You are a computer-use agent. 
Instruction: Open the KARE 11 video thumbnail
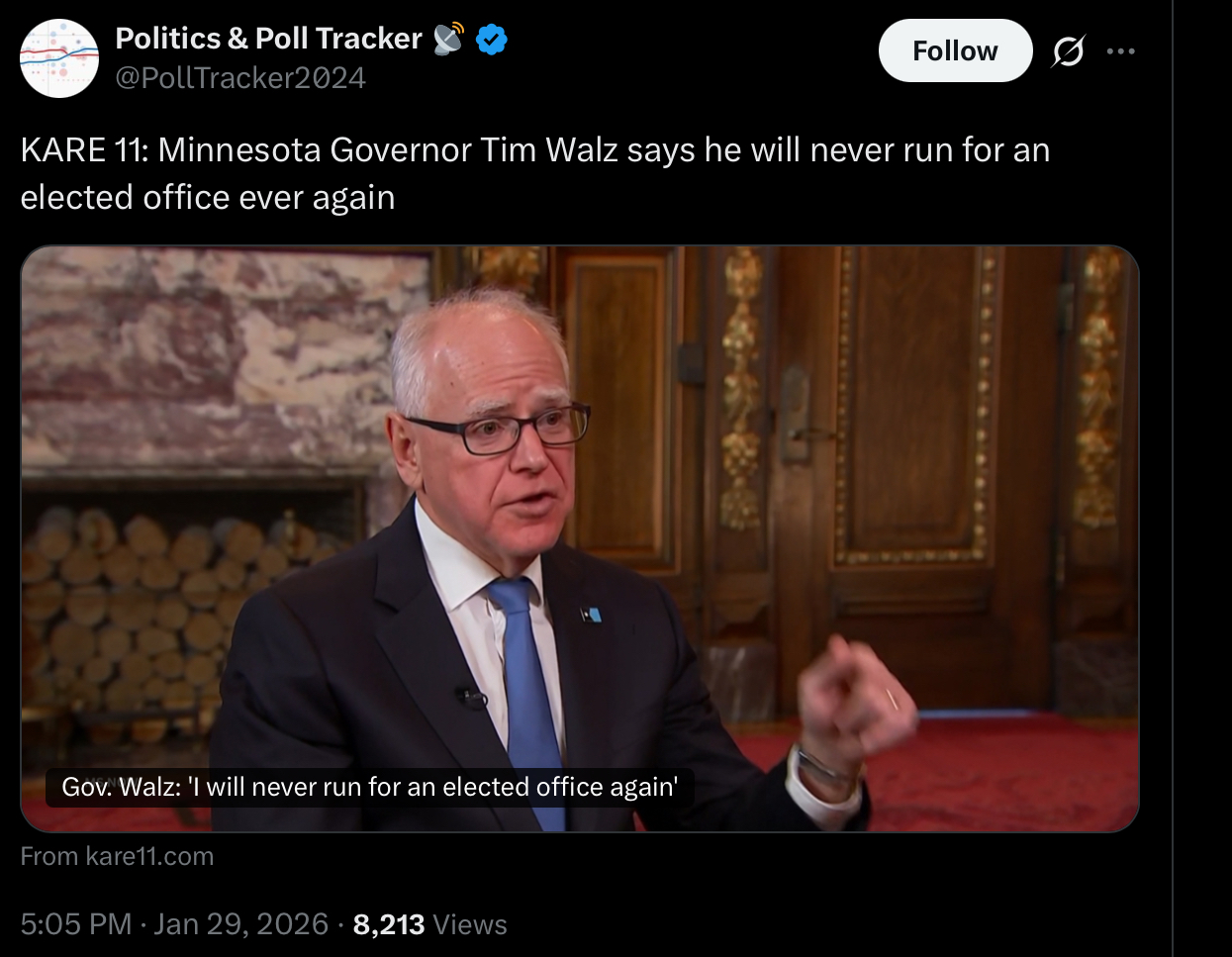[579, 538]
